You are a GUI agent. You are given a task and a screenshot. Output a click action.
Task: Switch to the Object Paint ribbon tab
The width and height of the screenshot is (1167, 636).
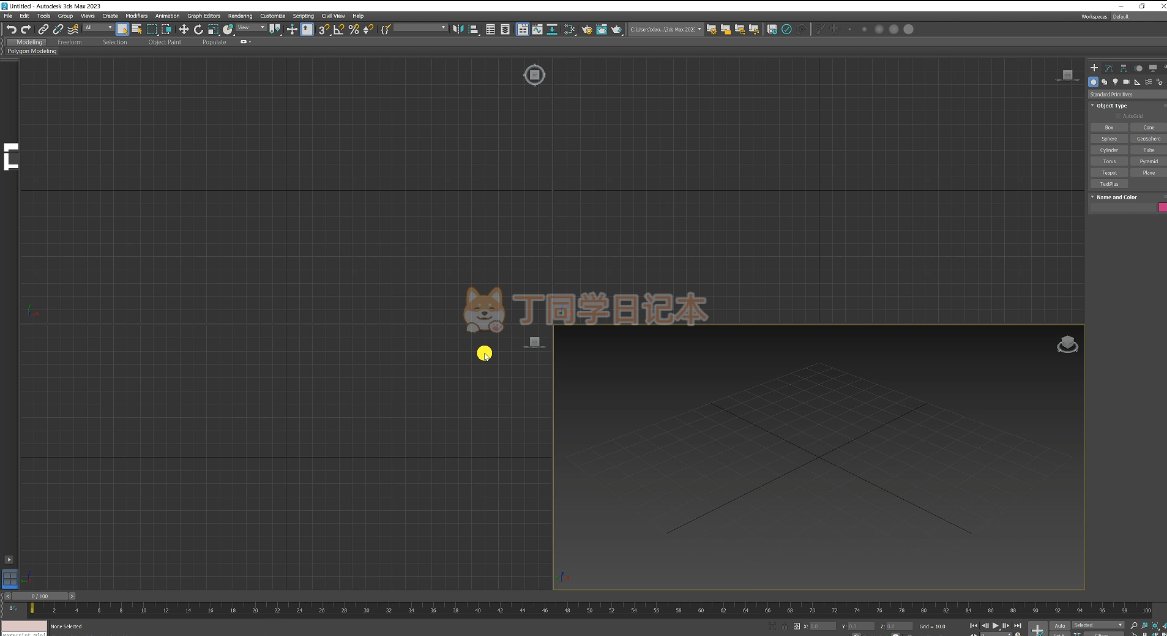coord(164,42)
